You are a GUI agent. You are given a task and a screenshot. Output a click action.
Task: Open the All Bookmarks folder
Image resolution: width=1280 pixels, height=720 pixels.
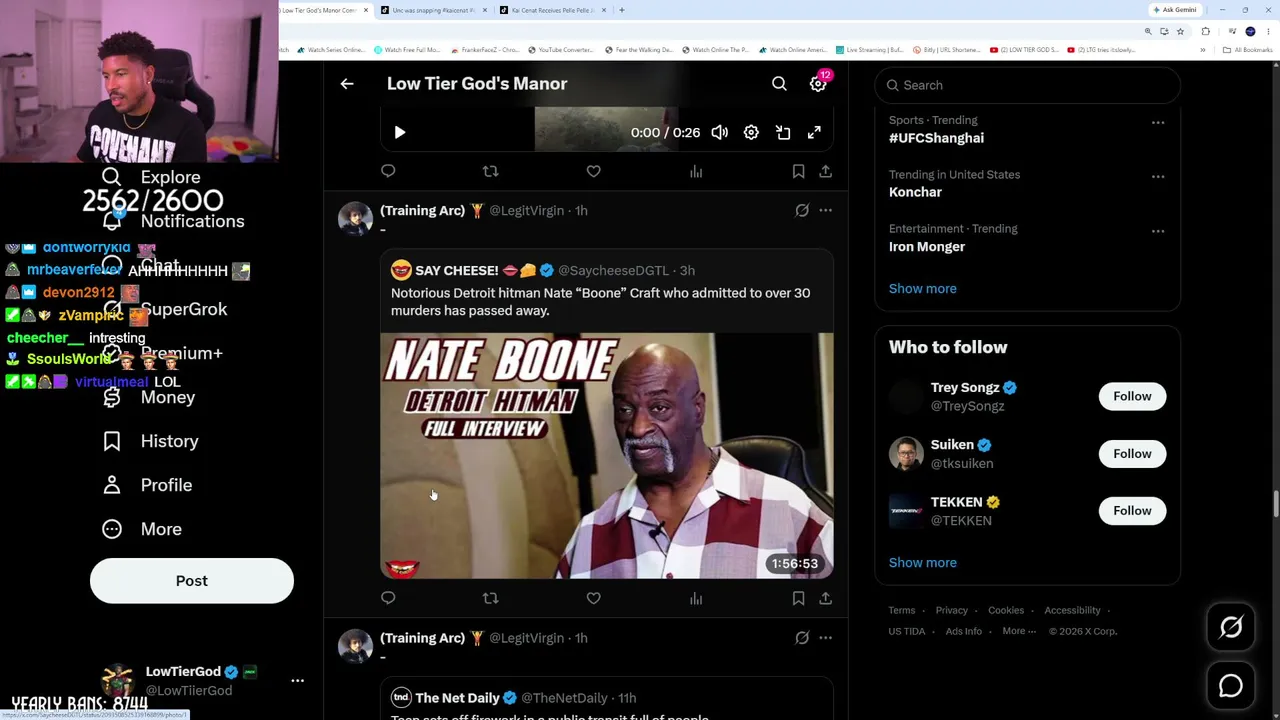coord(1246,49)
